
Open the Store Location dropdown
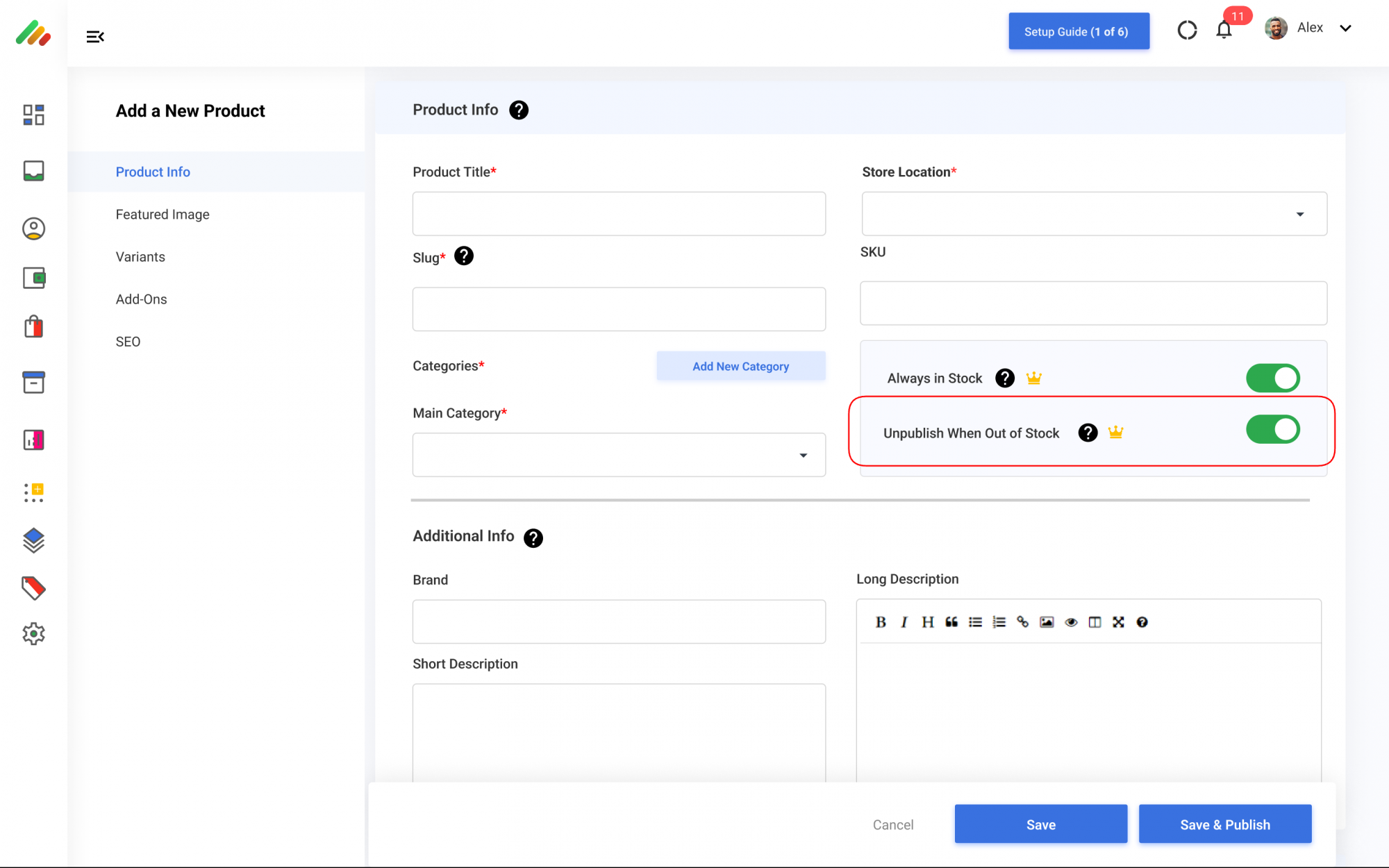pyautogui.click(x=1094, y=214)
